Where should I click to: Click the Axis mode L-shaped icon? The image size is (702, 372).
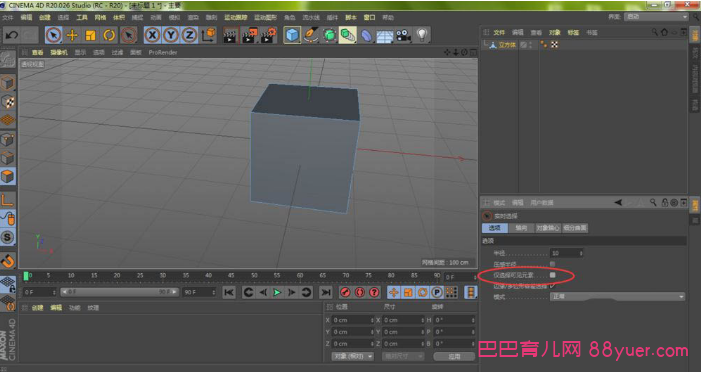click(x=8, y=200)
